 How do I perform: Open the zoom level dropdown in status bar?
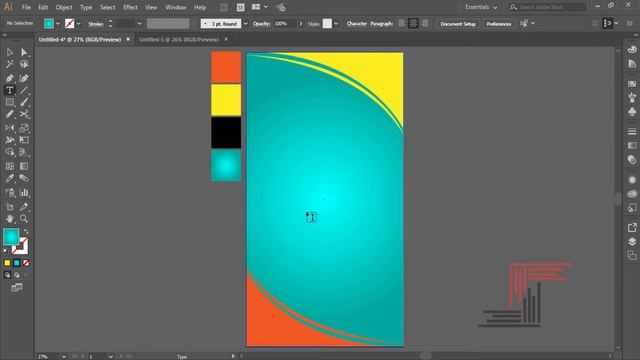64,356
